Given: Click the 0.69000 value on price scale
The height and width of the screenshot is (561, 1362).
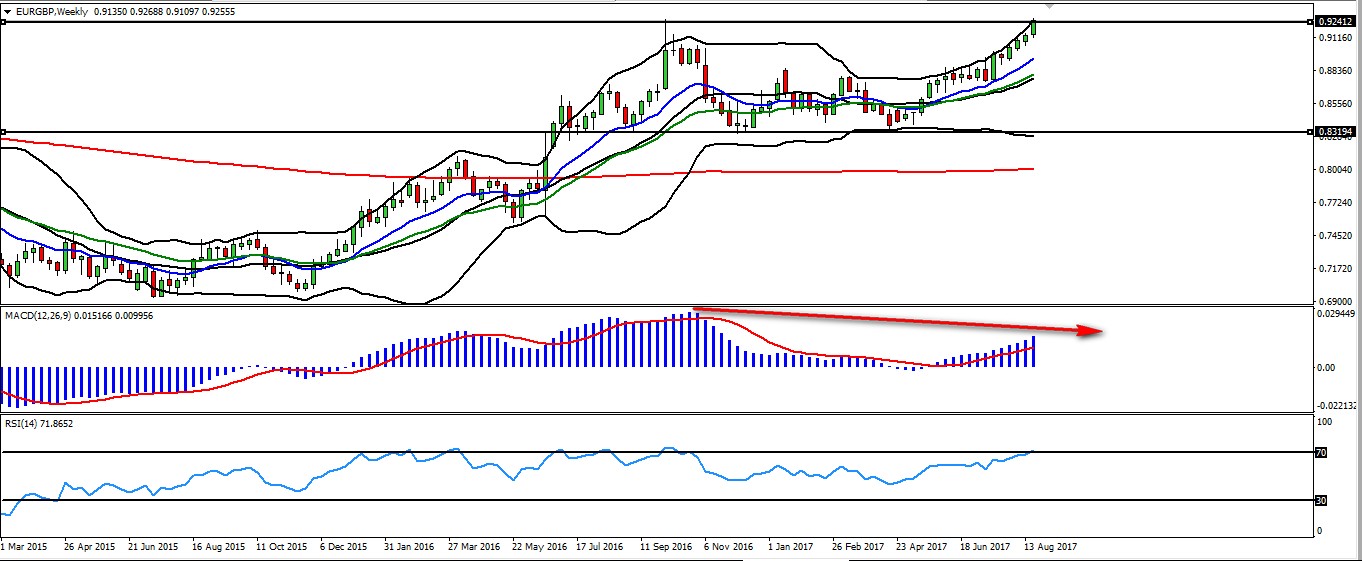Looking at the screenshot, I should (1336, 302).
